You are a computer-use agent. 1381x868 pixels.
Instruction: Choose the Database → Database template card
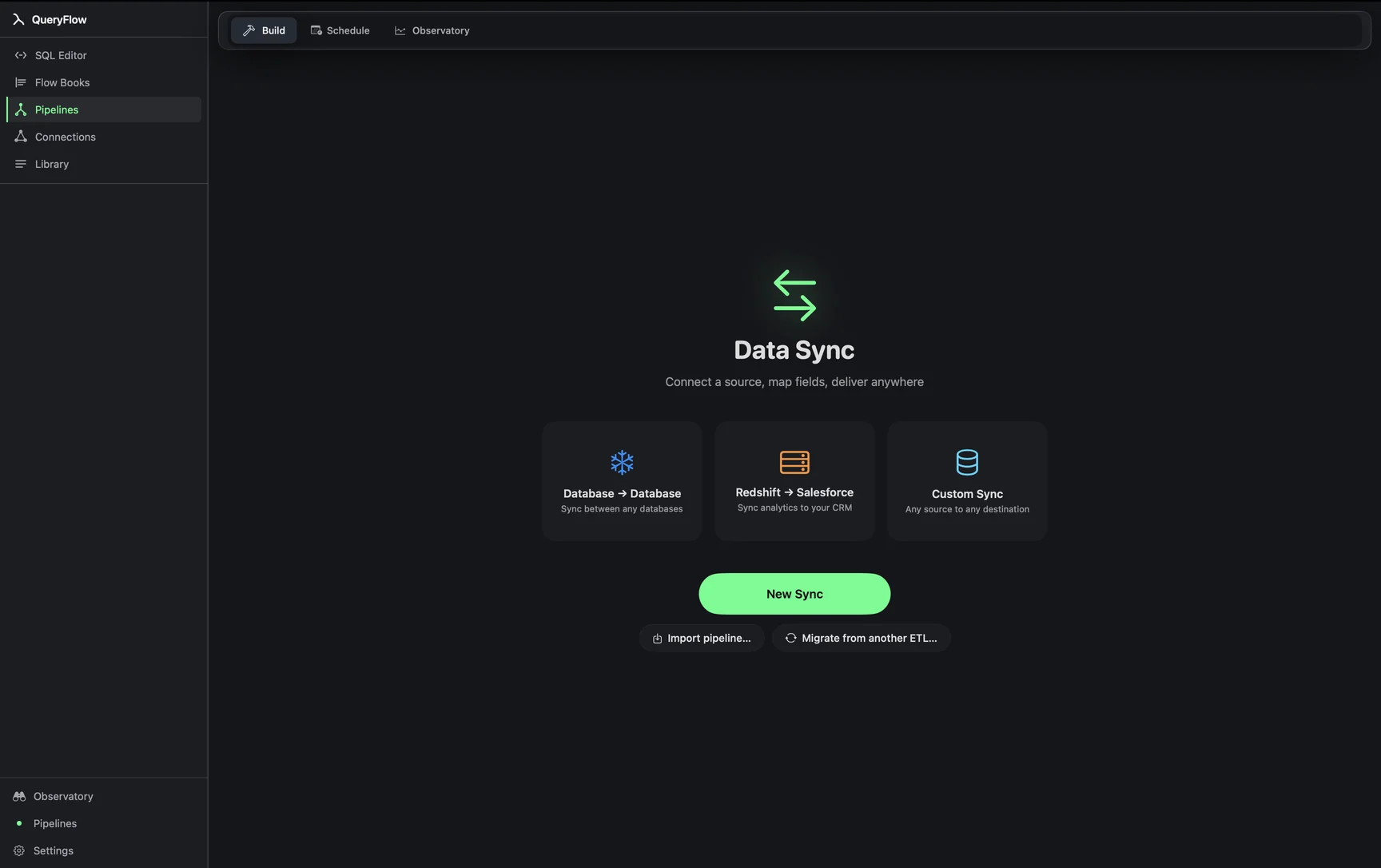click(622, 481)
